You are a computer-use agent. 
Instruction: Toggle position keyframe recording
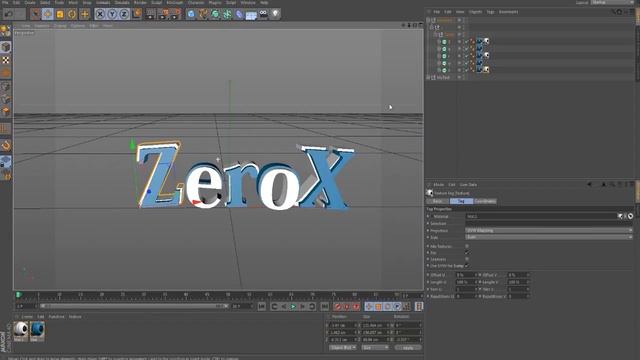coord(369,307)
